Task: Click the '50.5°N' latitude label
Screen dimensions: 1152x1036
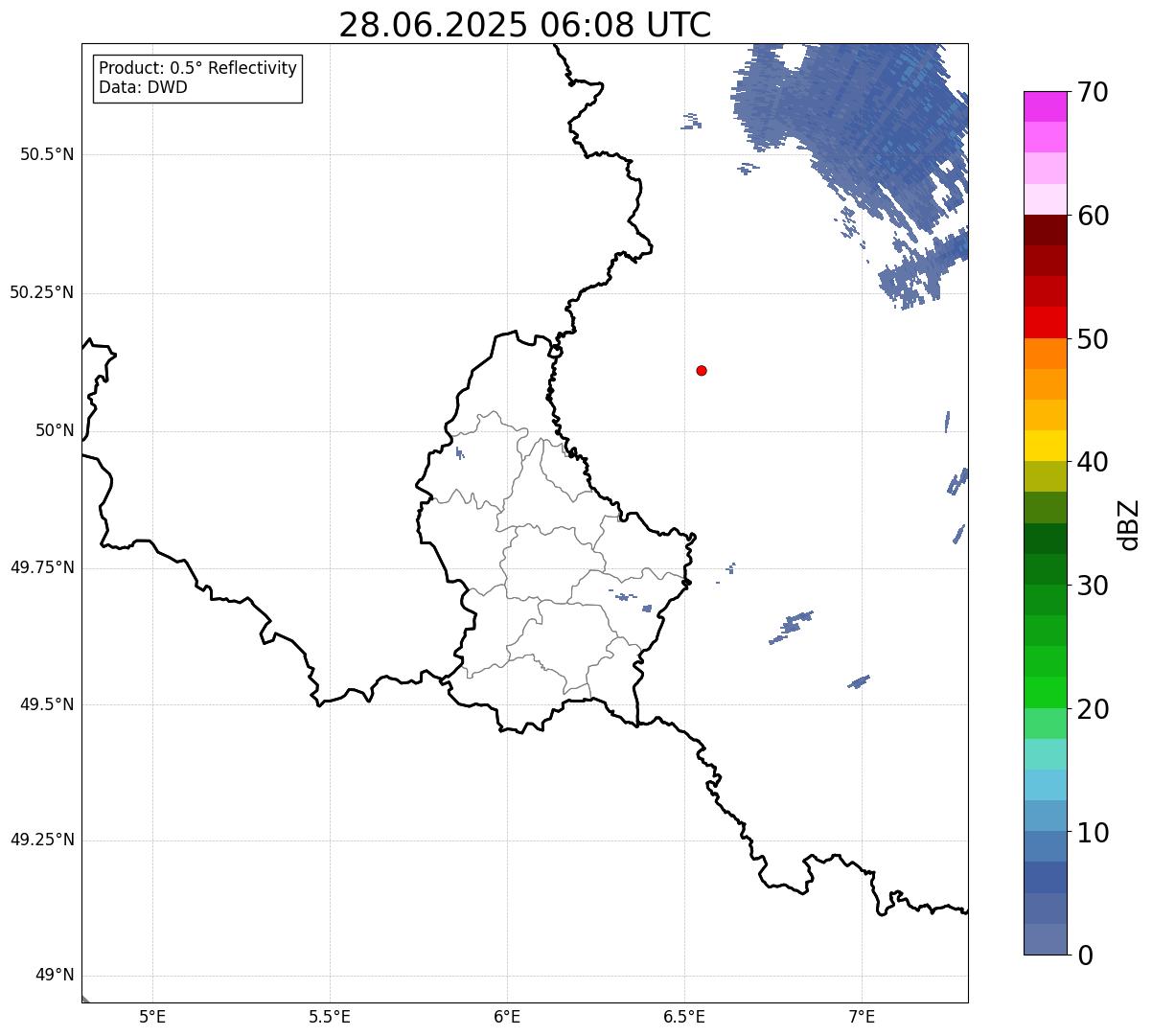Action: (47, 154)
